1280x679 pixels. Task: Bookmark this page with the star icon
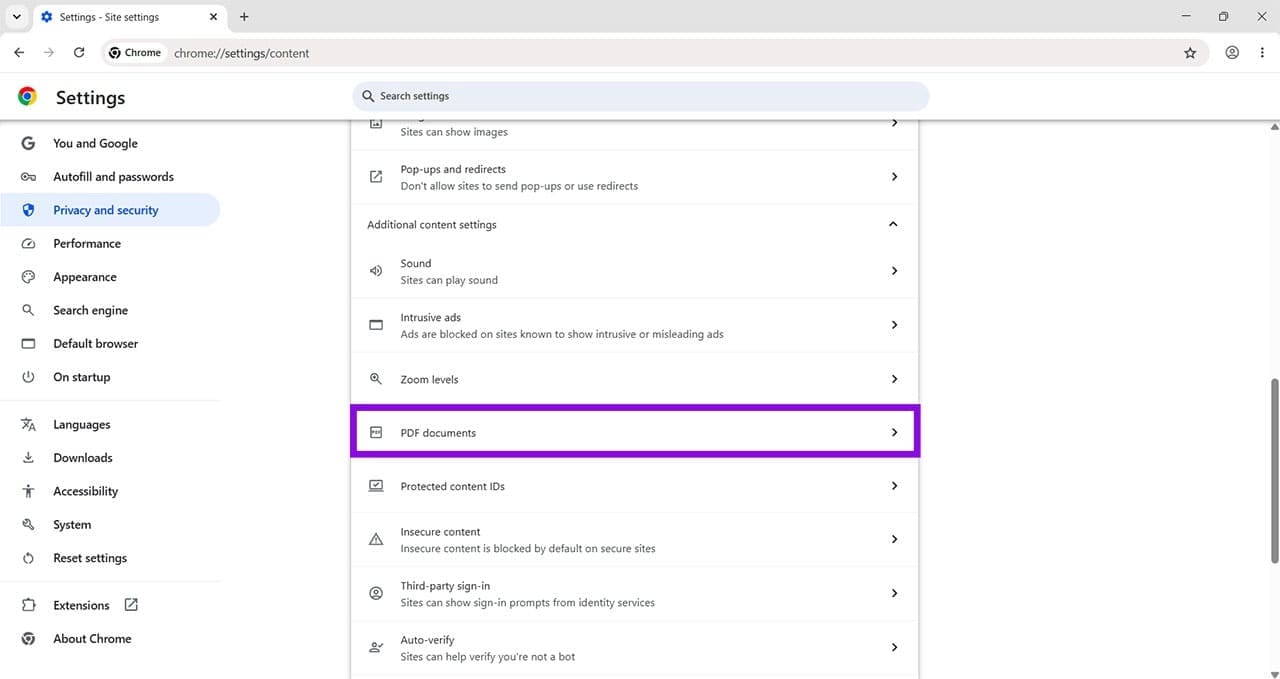point(1190,53)
